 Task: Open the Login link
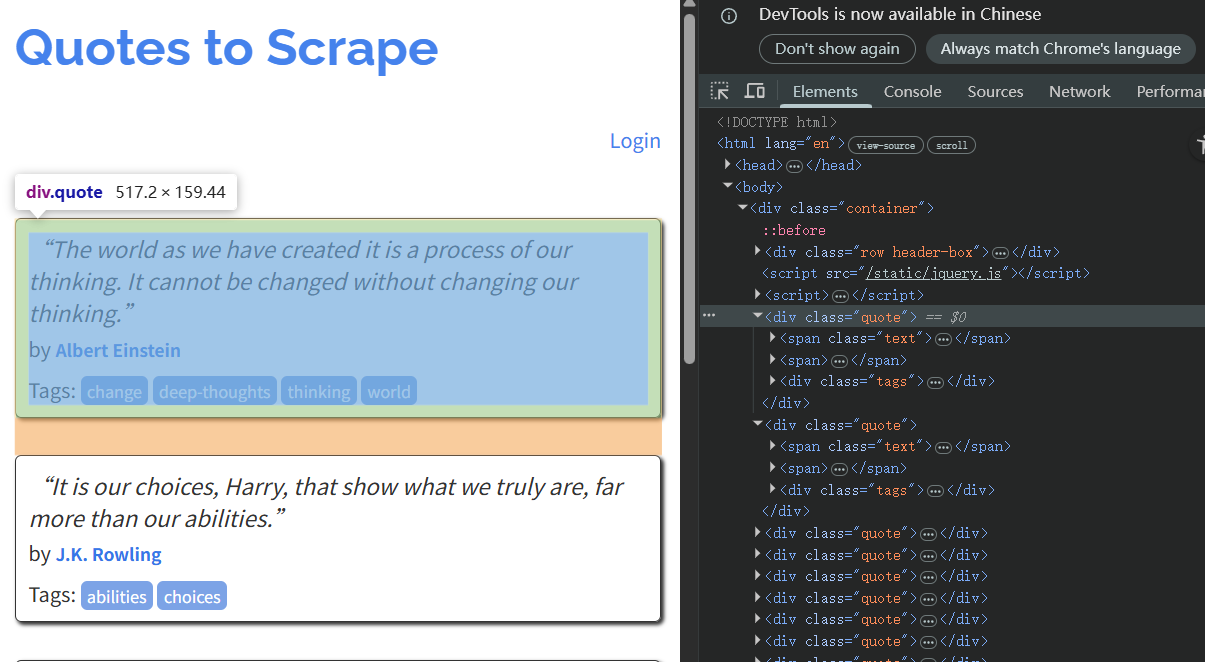(x=635, y=141)
